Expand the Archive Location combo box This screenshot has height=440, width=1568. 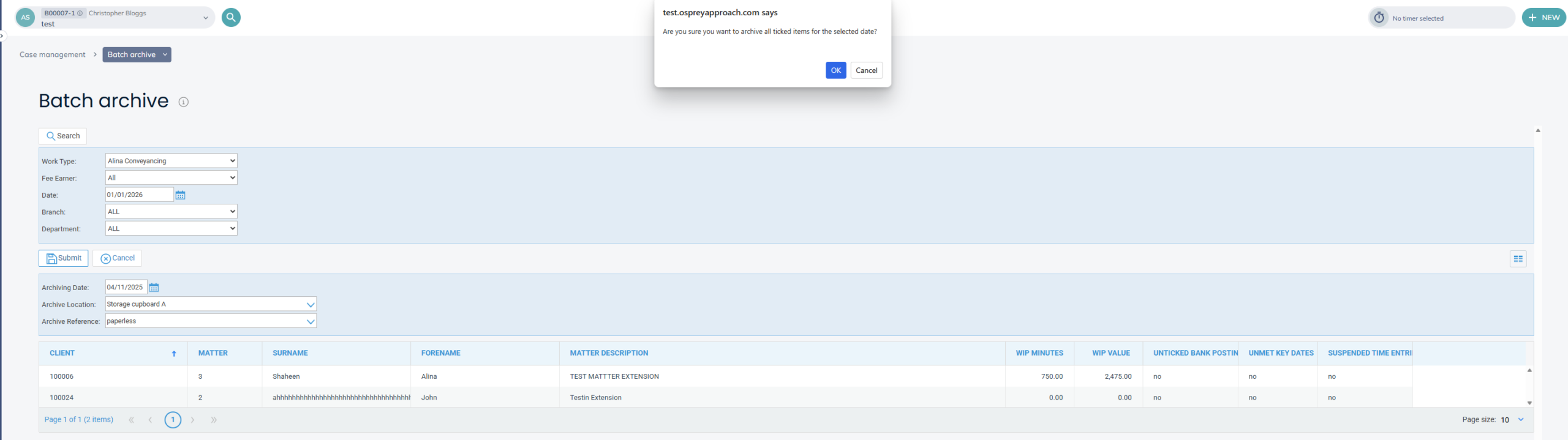[x=310, y=304]
